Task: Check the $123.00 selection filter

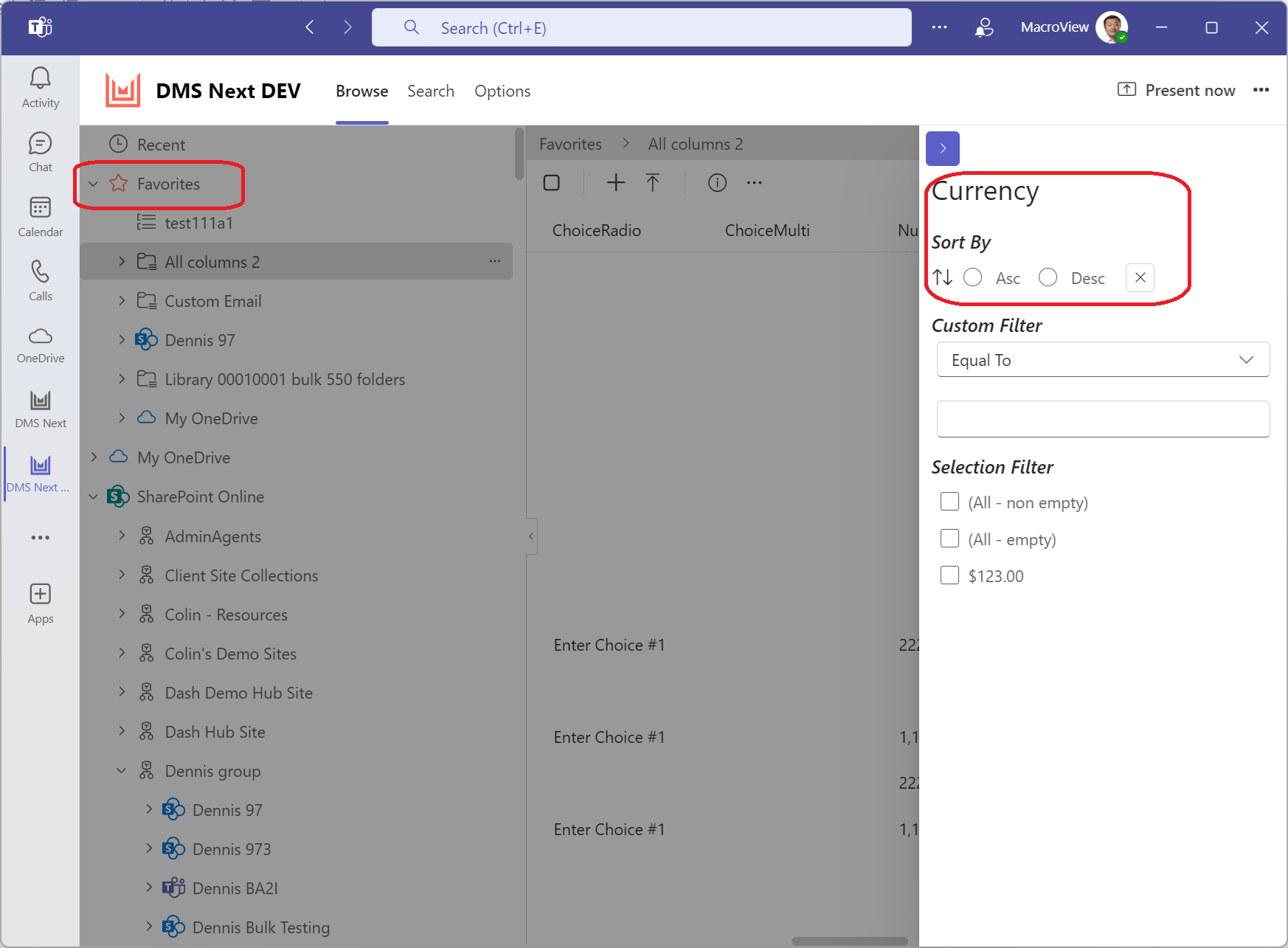Action: pos(949,575)
